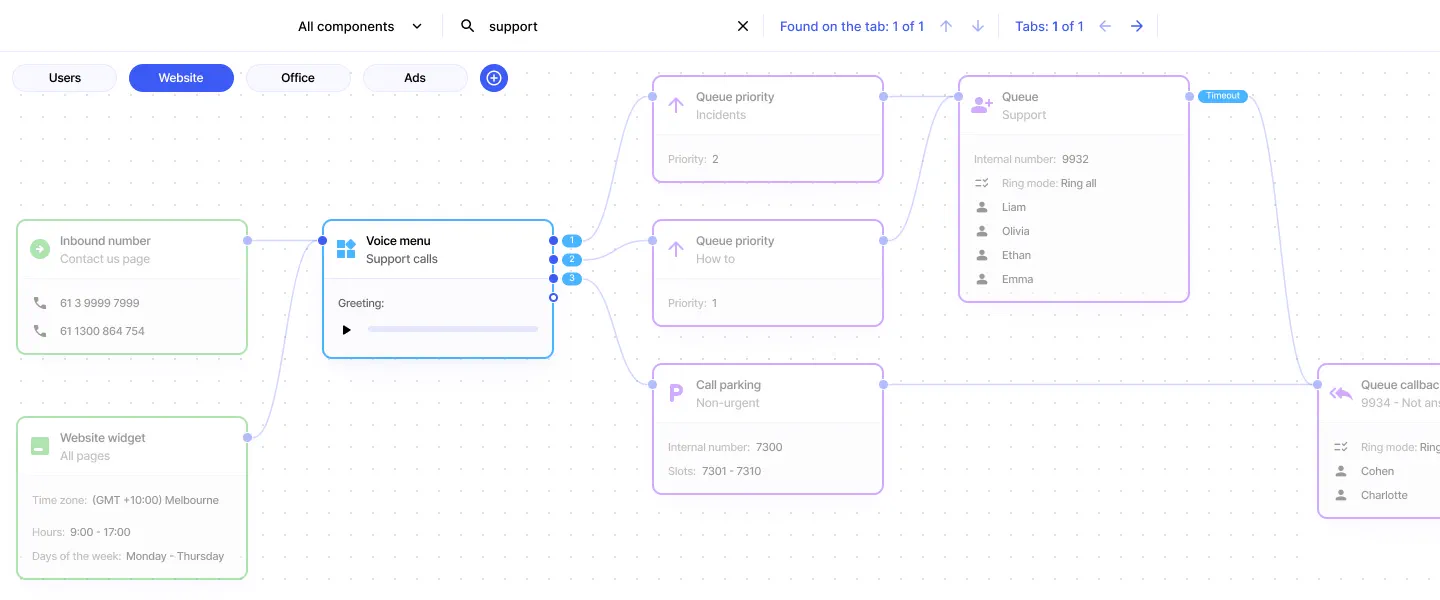This screenshot has height=600, width=1440.
Task: Click the person icon beside Charlotte
Action: pyautogui.click(x=1340, y=495)
